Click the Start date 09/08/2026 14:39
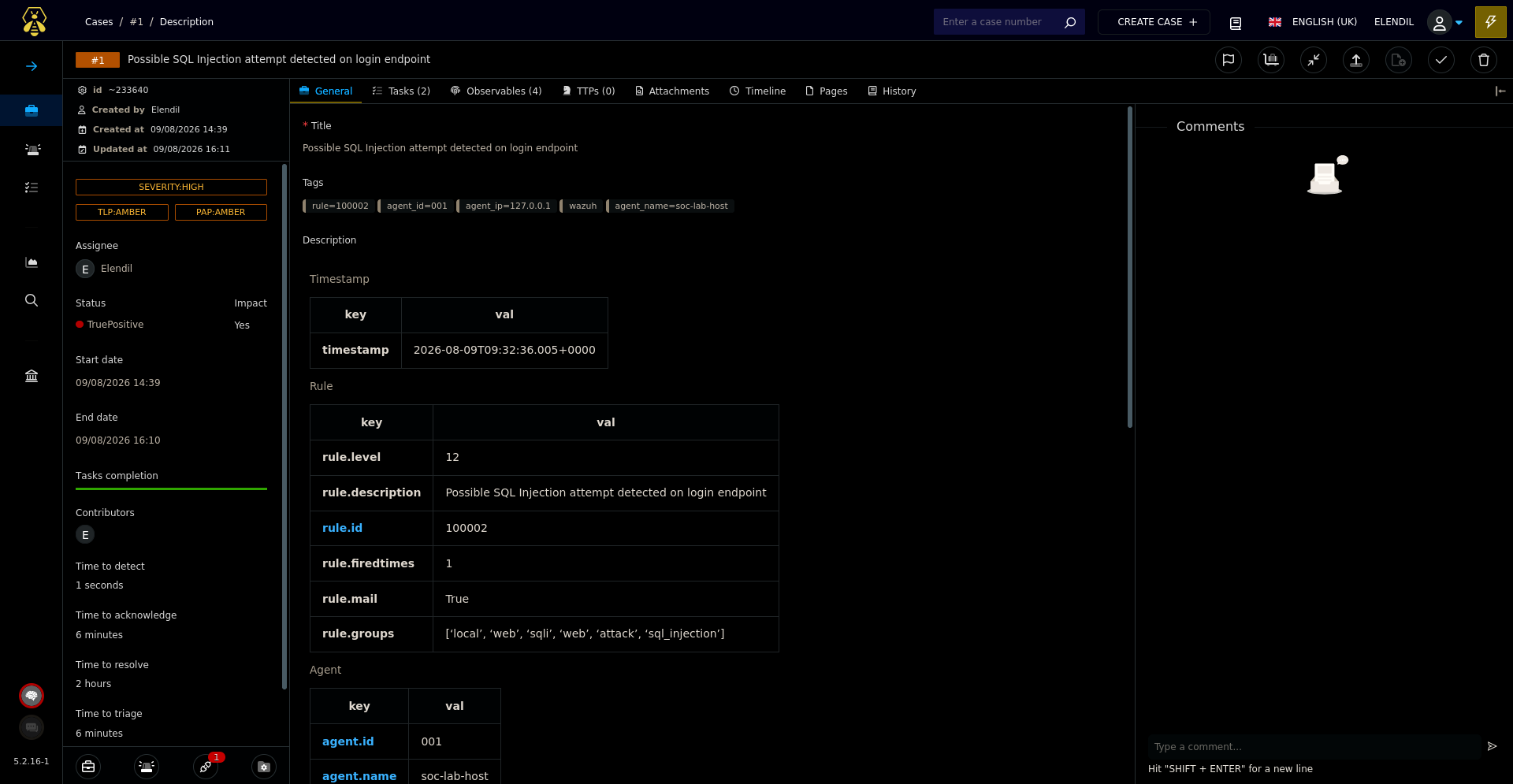 coord(118,383)
